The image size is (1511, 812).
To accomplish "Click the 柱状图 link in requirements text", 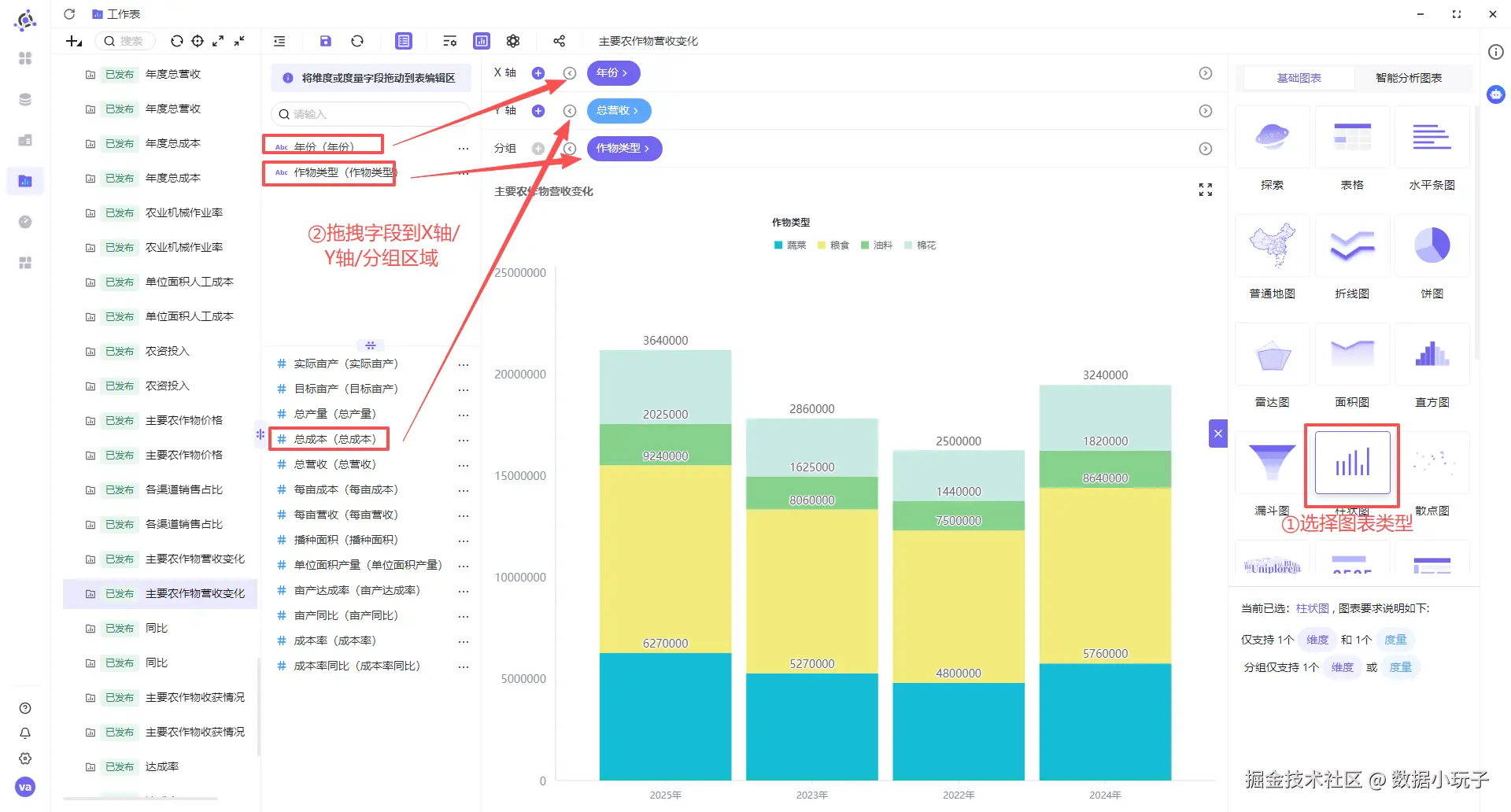I will (x=1312, y=608).
